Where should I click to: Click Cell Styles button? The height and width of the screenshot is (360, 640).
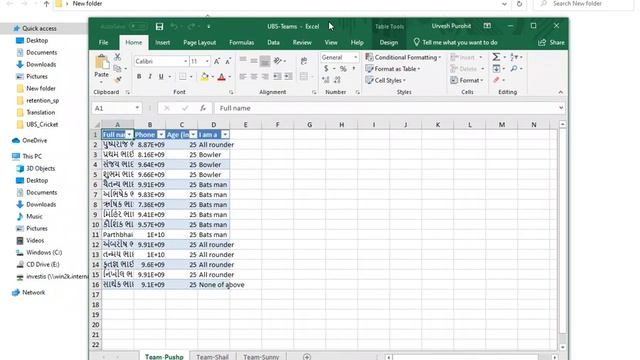[386, 80]
